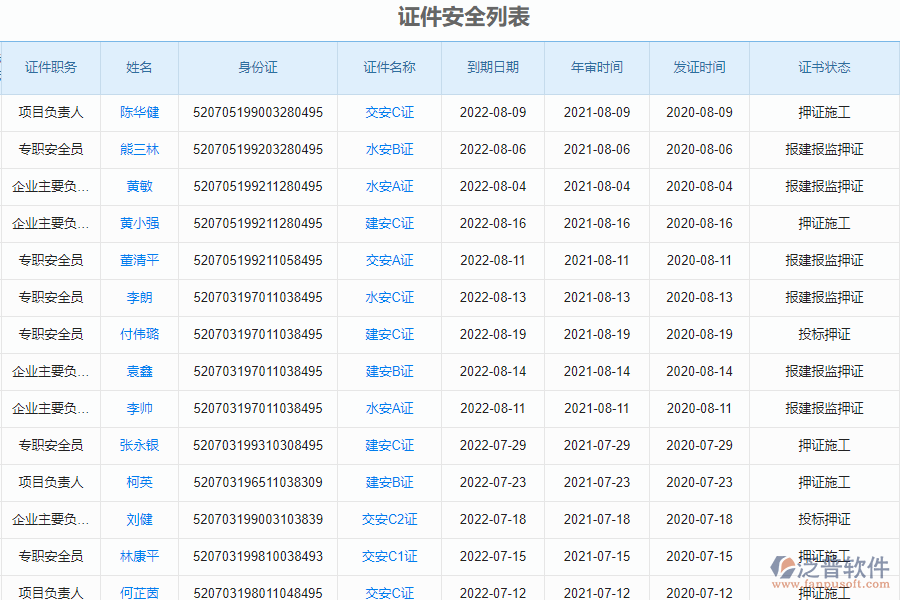Open the 建安B证 certificate for 袁鑫
This screenshot has width=900, height=600.
(x=388, y=371)
